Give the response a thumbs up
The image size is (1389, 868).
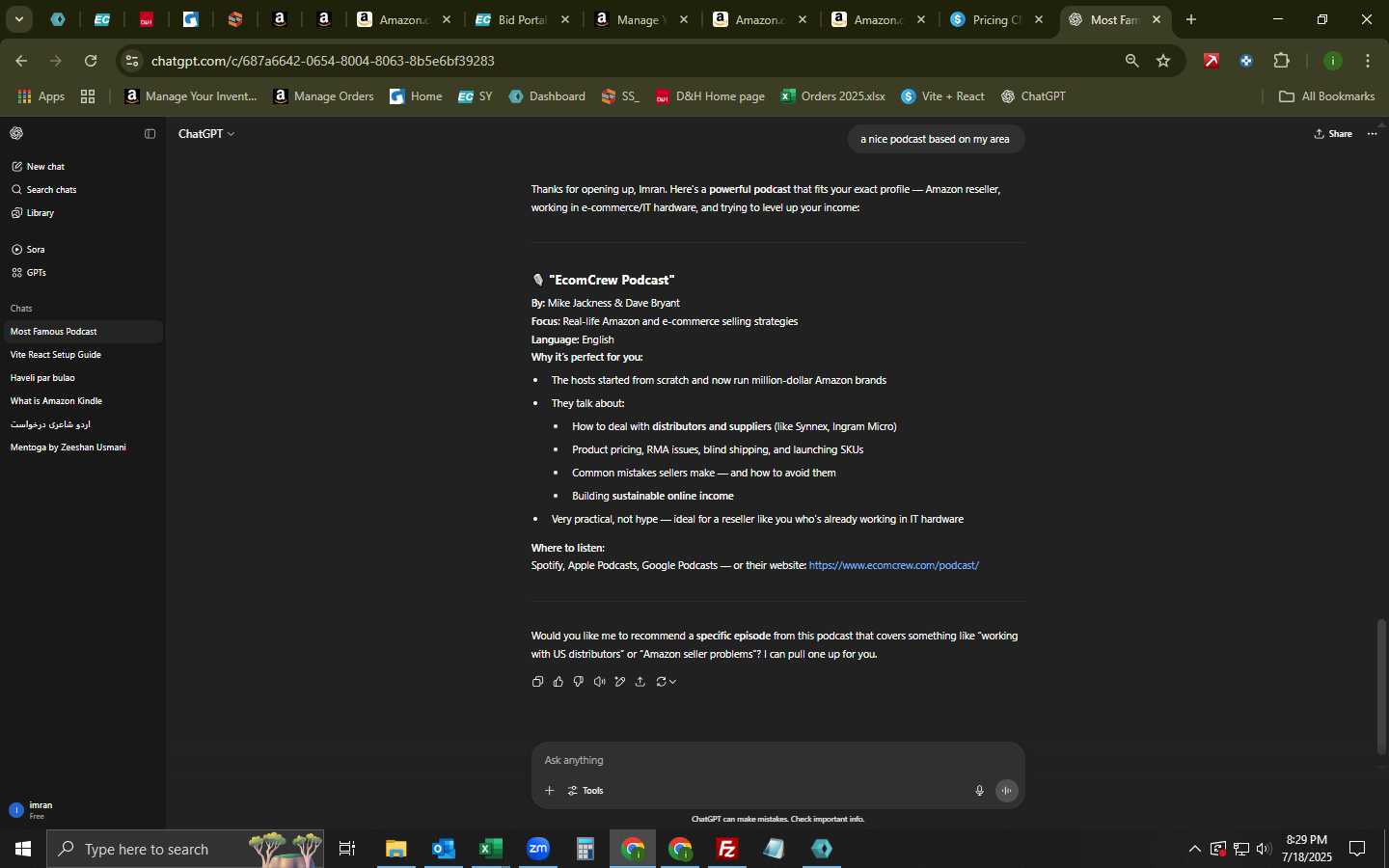pyautogui.click(x=558, y=682)
